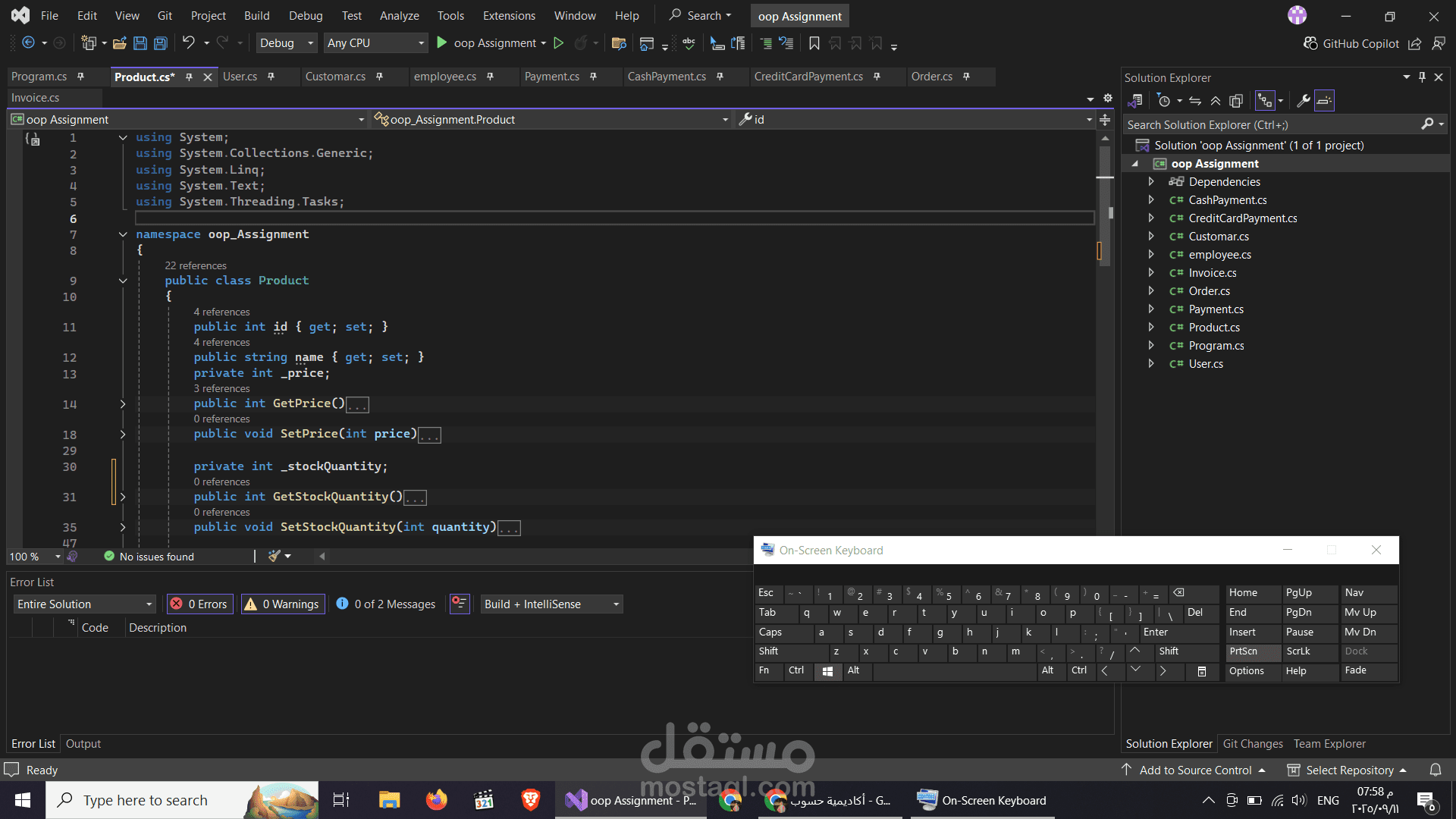Click Collapse All in Solution Explorer

tap(1216, 101)
